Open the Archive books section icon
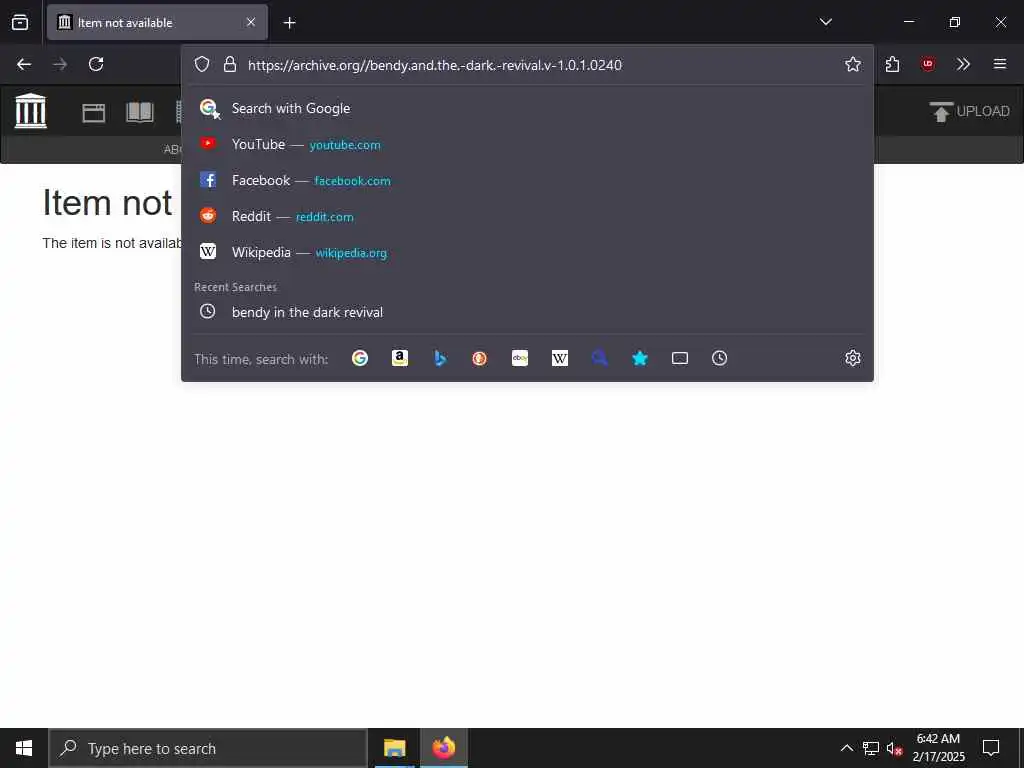The width and height of the screenshot is (1024, 768). [140, 112]
